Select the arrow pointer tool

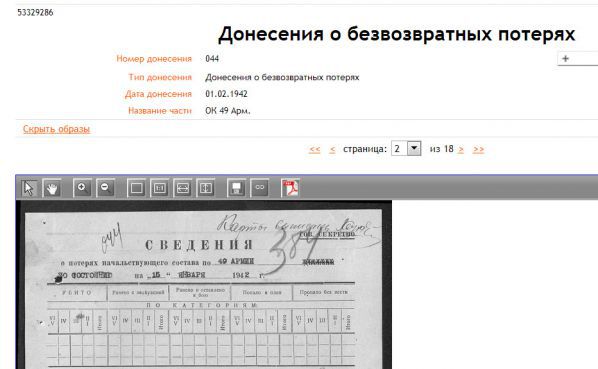29,188
